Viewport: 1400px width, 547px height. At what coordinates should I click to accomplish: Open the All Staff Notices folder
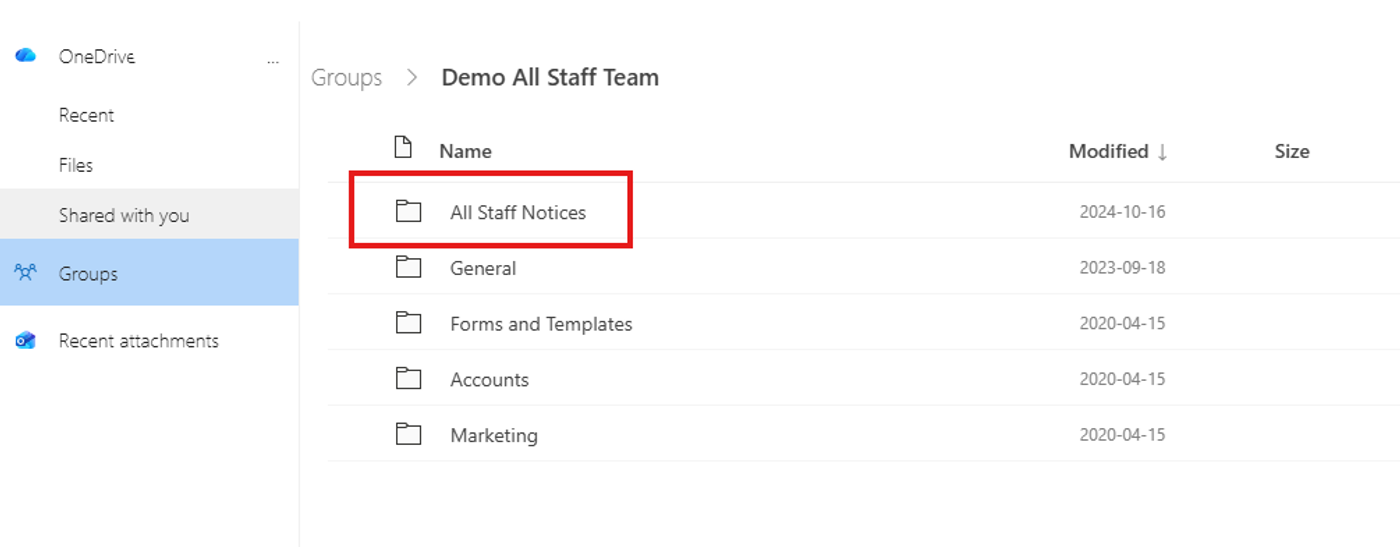[x=518, y=212]
